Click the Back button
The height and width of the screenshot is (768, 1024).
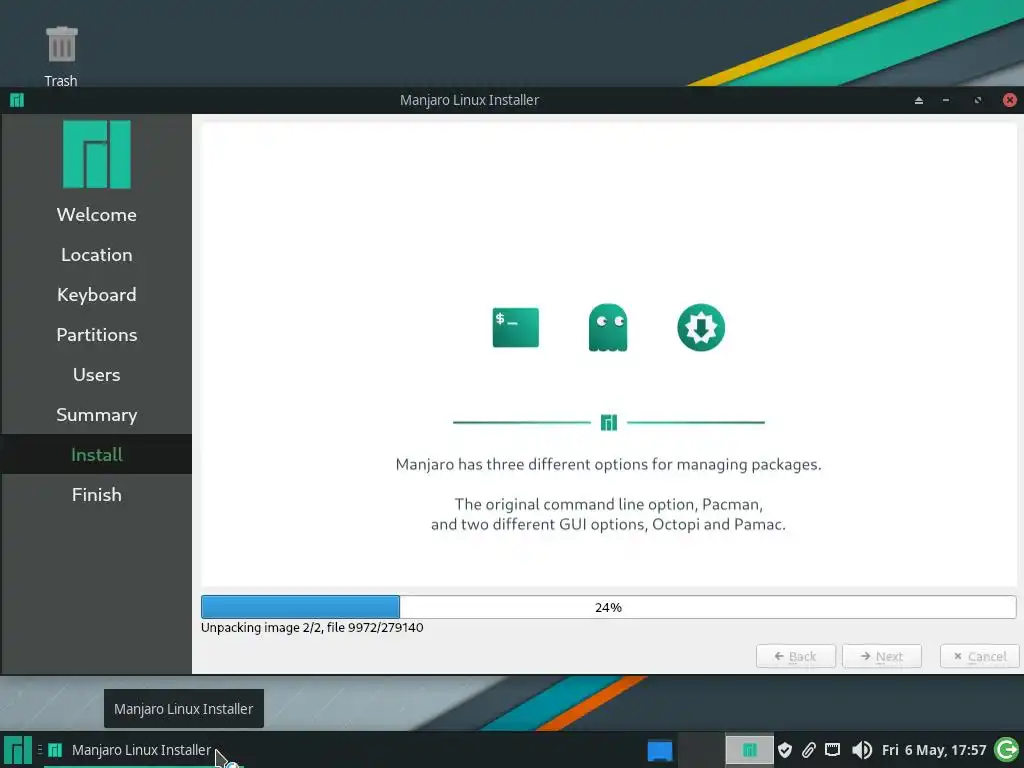pos(795,656)
